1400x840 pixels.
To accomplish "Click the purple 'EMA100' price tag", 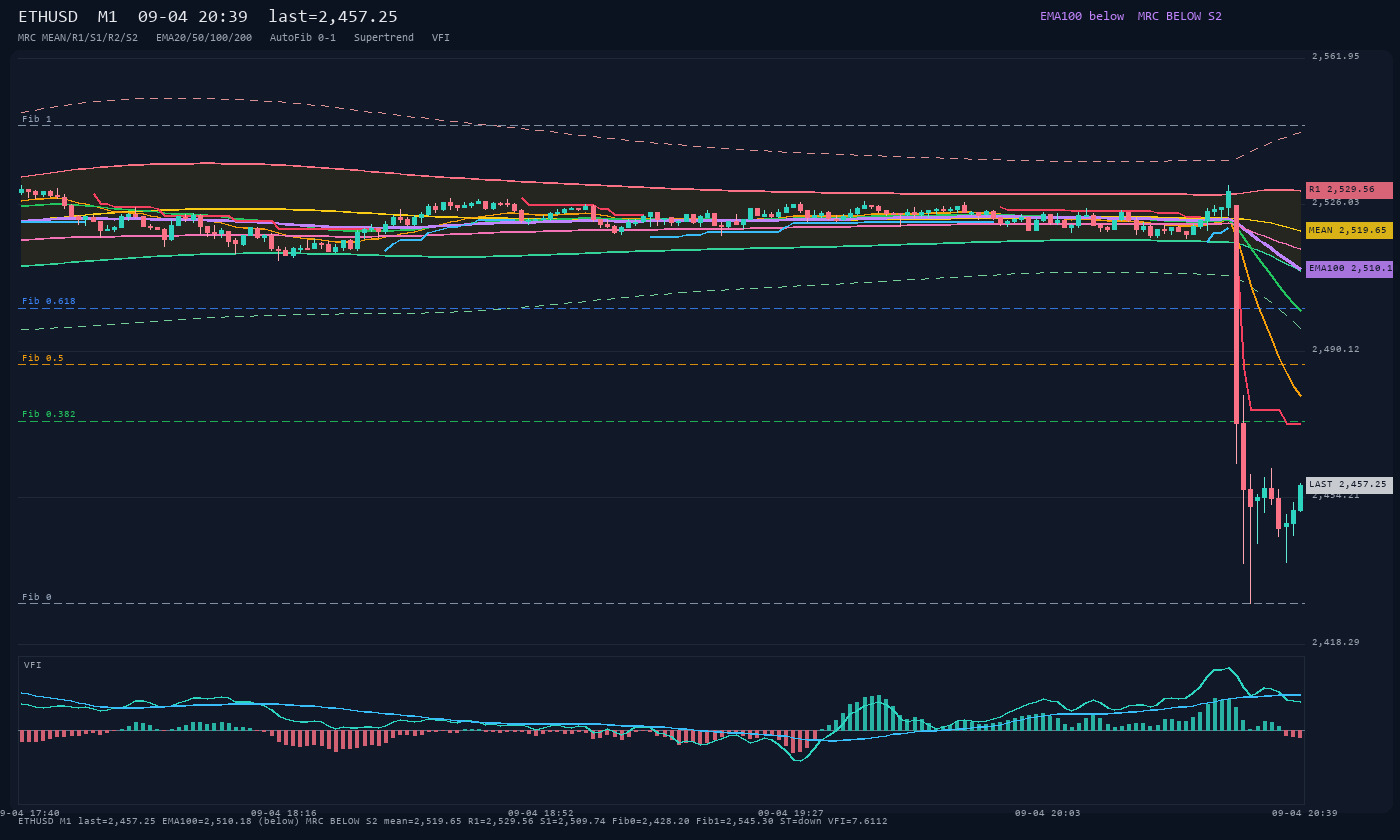I will tap(1349, 269).
